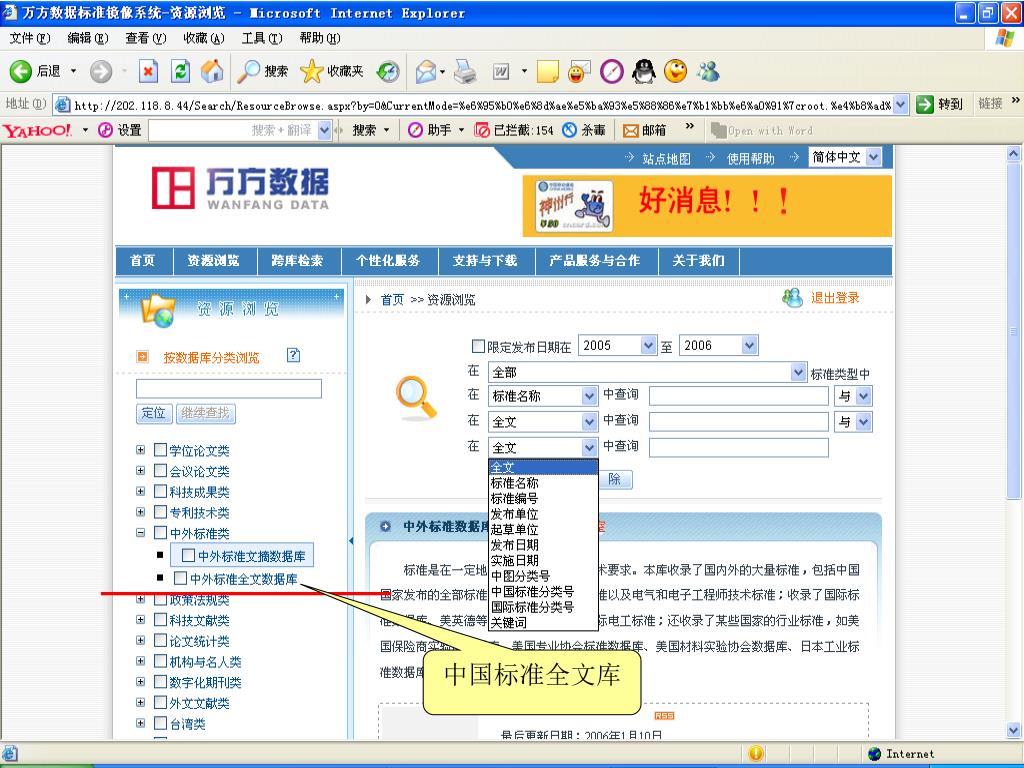Screen dimensions: 1024x768
Task: Check the 会议论文类 checkbox
Action: click(161, 470)
